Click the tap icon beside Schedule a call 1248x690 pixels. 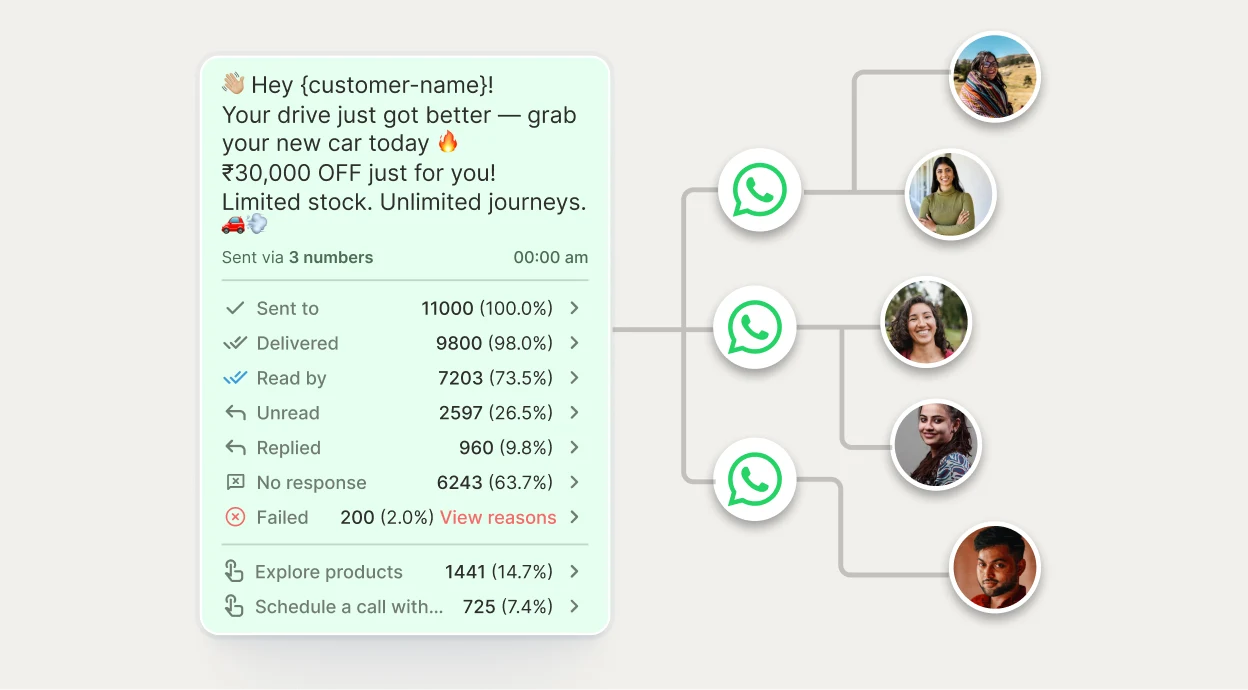point(234,606)
